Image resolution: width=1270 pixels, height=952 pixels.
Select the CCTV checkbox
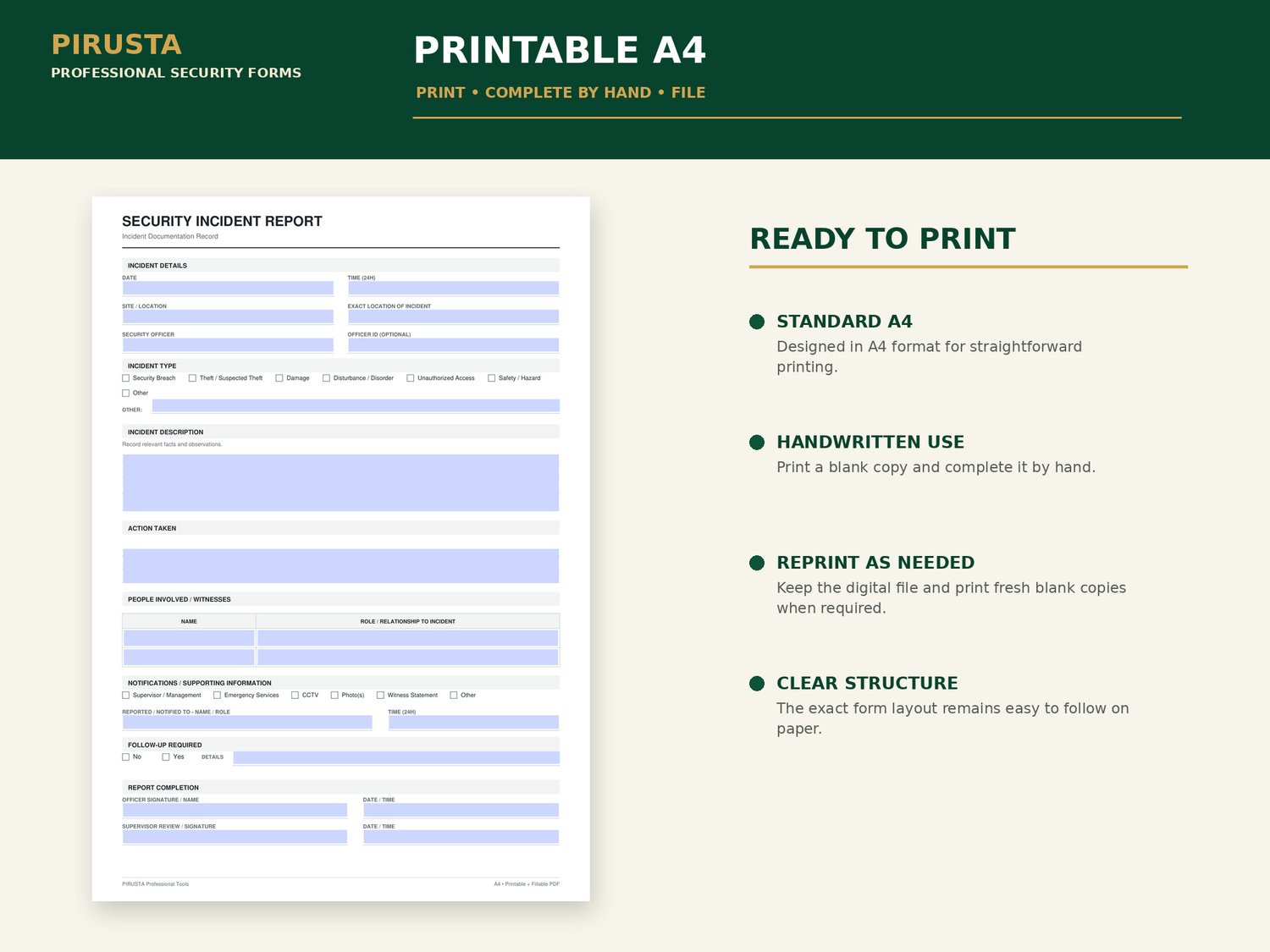coord(295,696)
